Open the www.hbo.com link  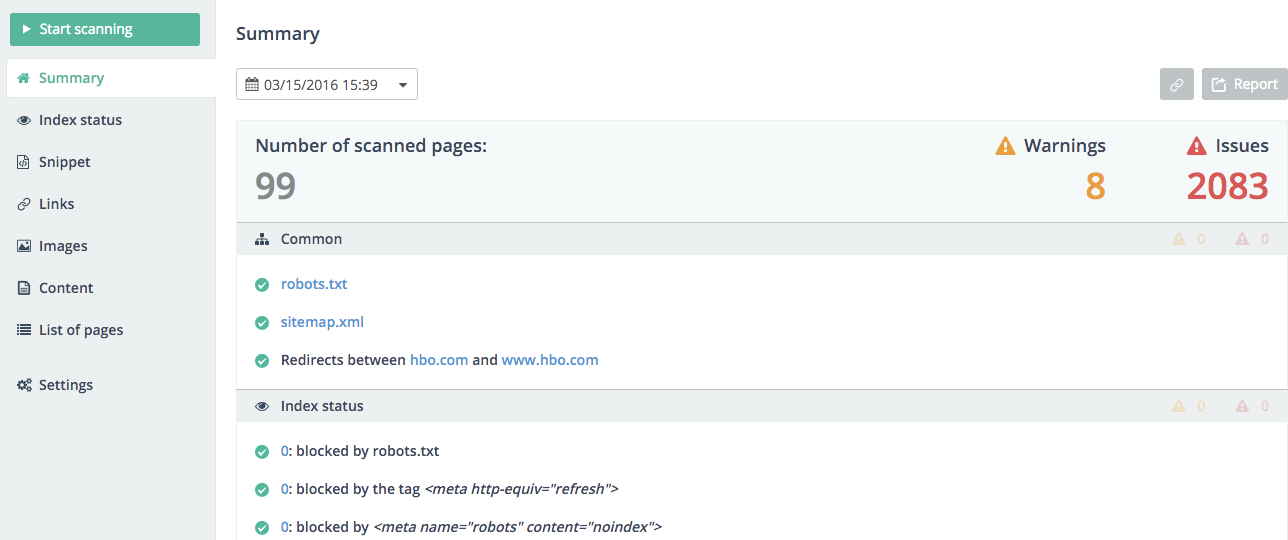point(550,360)
